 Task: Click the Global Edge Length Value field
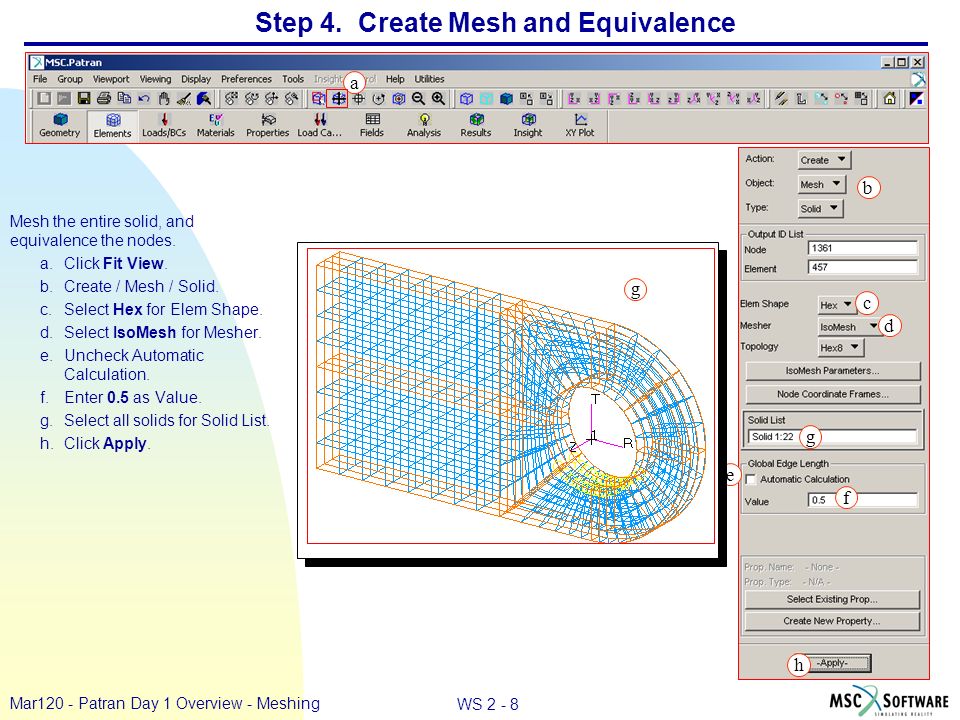pyautogui.click(x=863, y=500)
